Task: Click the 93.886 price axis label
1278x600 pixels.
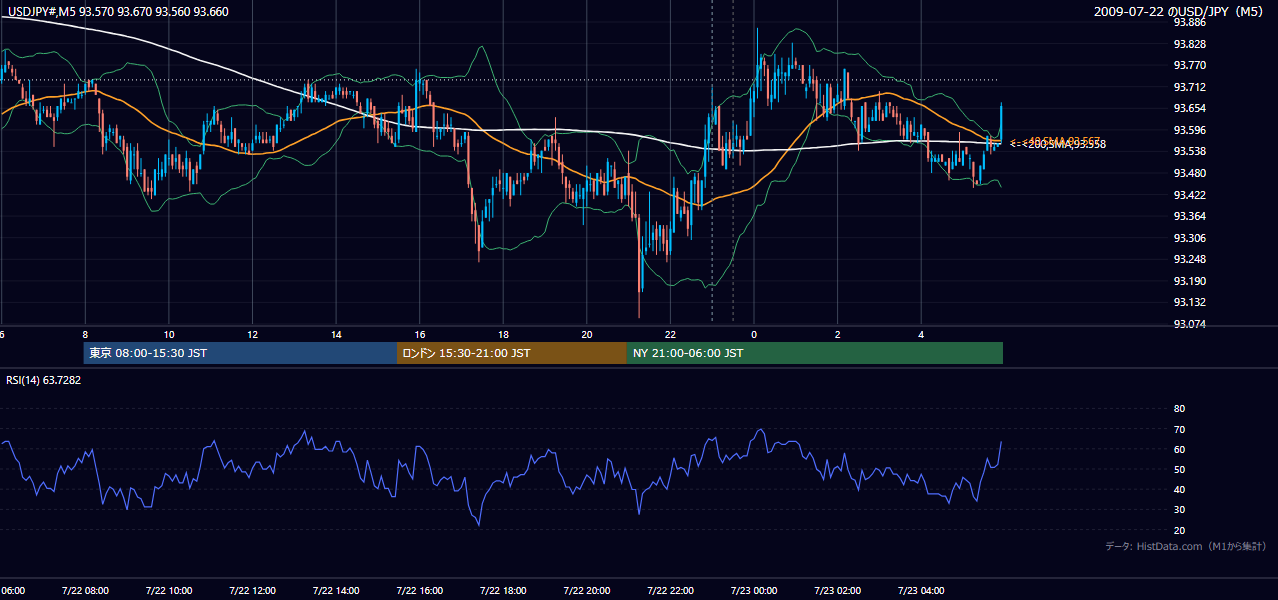Action: click(1189, 22)
